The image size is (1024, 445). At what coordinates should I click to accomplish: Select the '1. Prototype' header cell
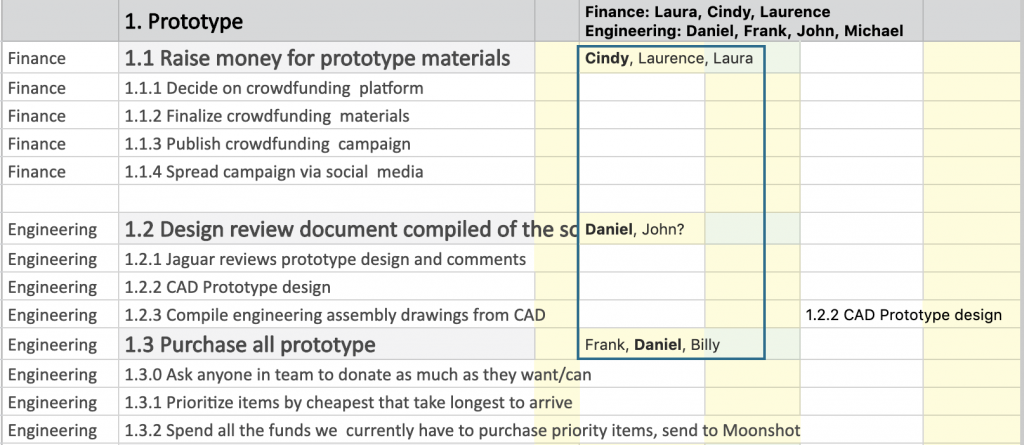327,21
